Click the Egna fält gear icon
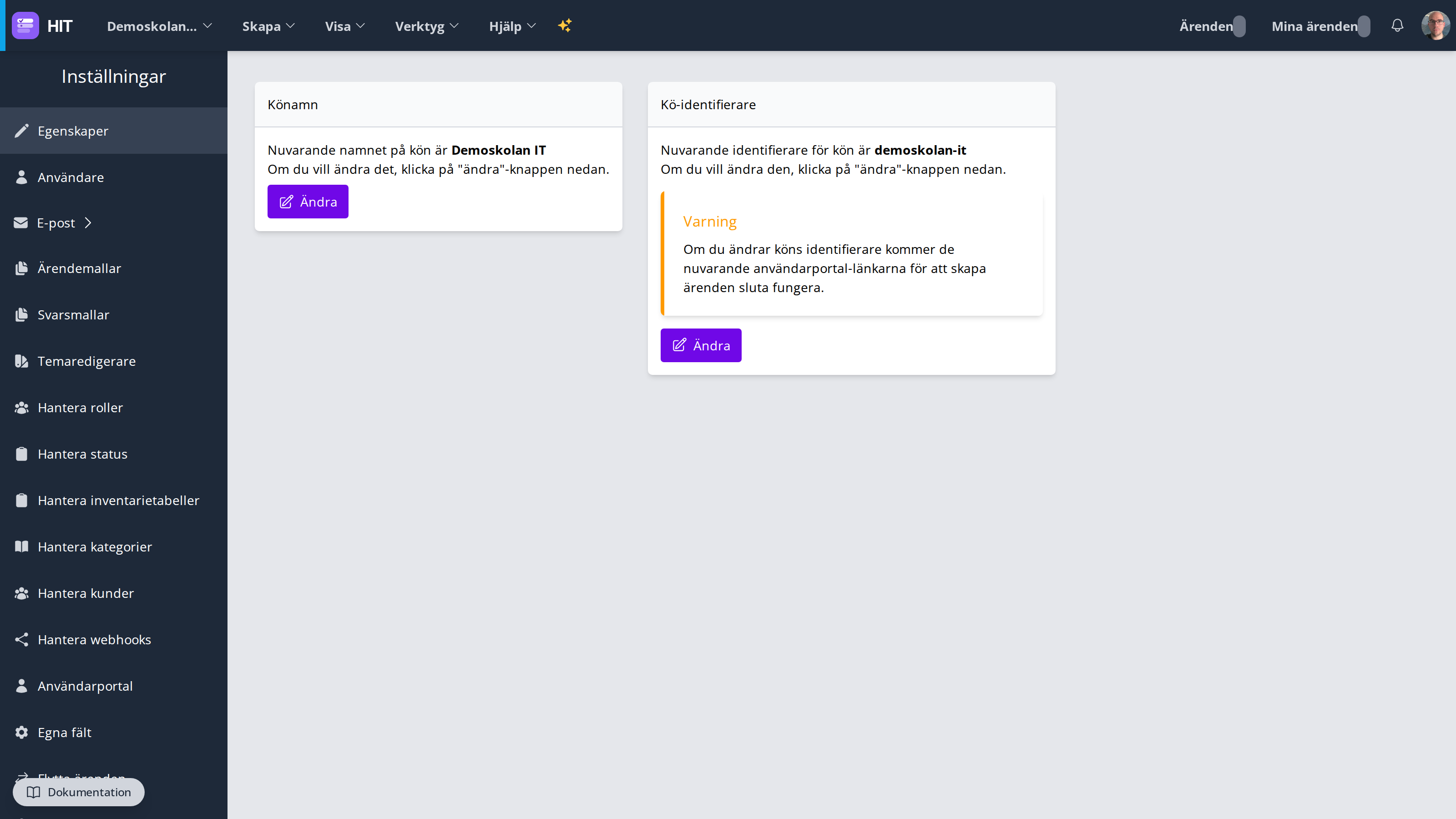Viewport: 1456px width, 819px height. tap(21, 732)
